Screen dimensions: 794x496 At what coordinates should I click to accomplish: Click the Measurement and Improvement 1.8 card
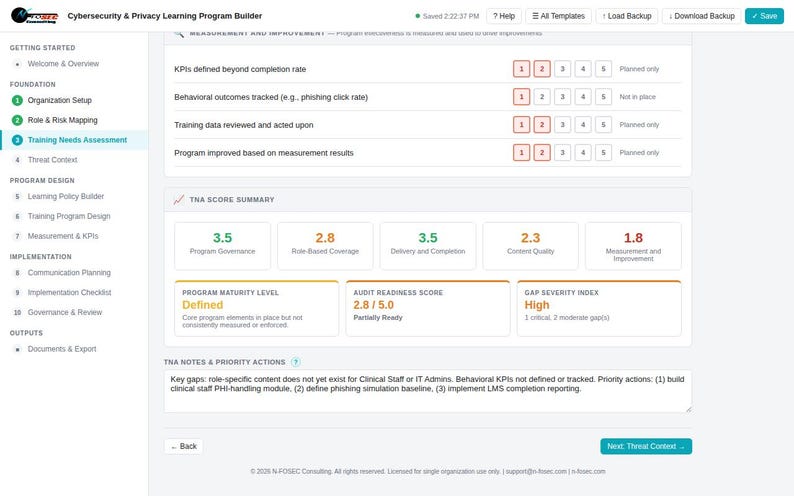(x=633, y=246)
